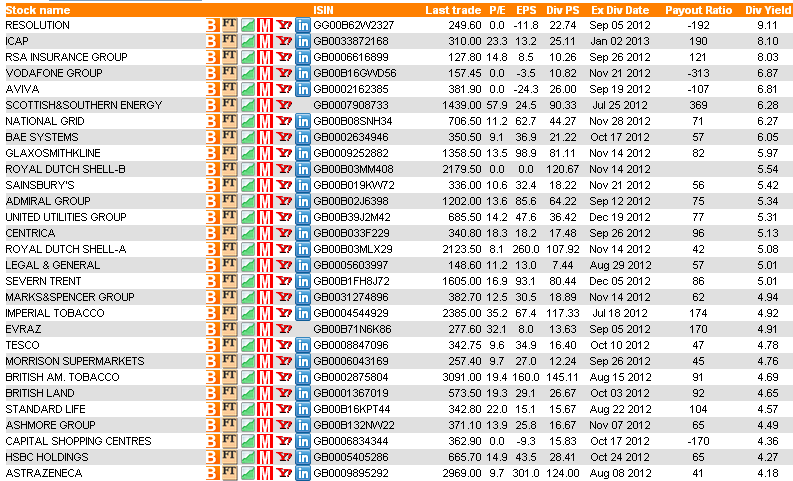
Task: Sort by ISIN column header
Action: (x=323, y=10)
